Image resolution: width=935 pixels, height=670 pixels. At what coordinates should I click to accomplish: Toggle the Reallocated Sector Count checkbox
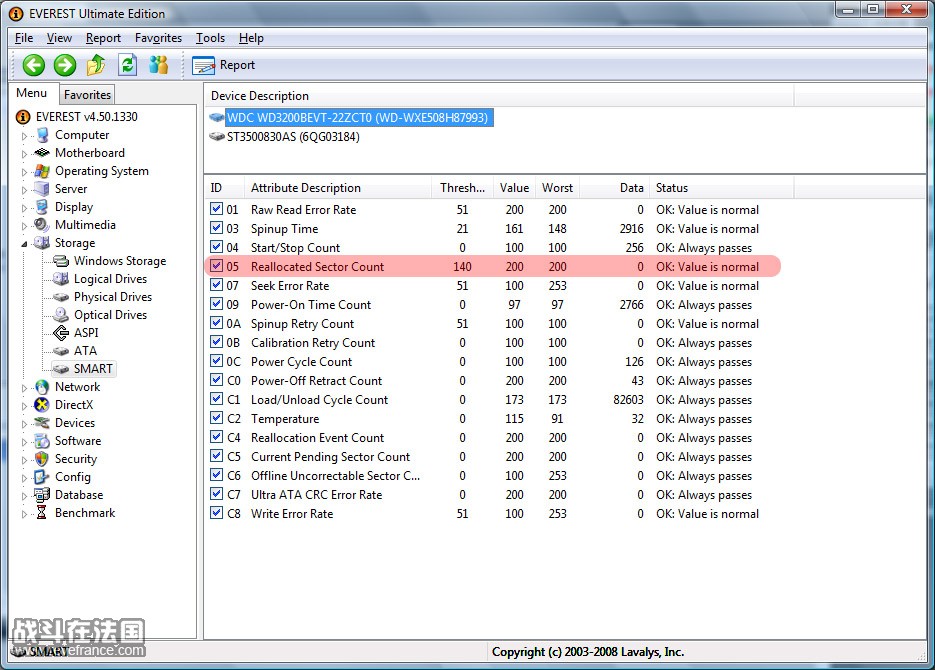point(216,266)
